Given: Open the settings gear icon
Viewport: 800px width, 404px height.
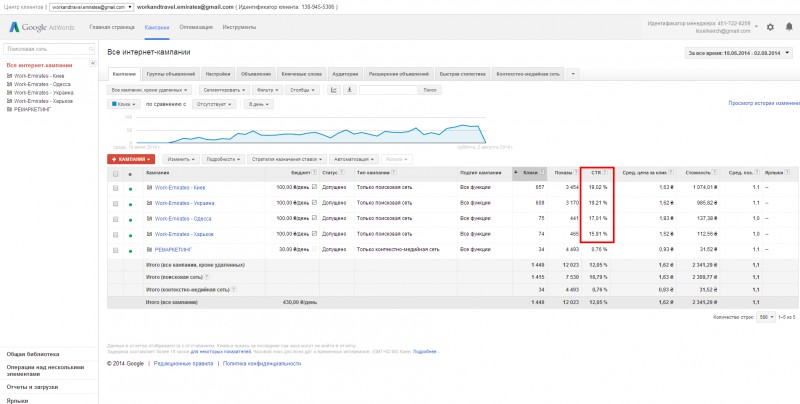Looking at the screenshot, I should (769, 27).
